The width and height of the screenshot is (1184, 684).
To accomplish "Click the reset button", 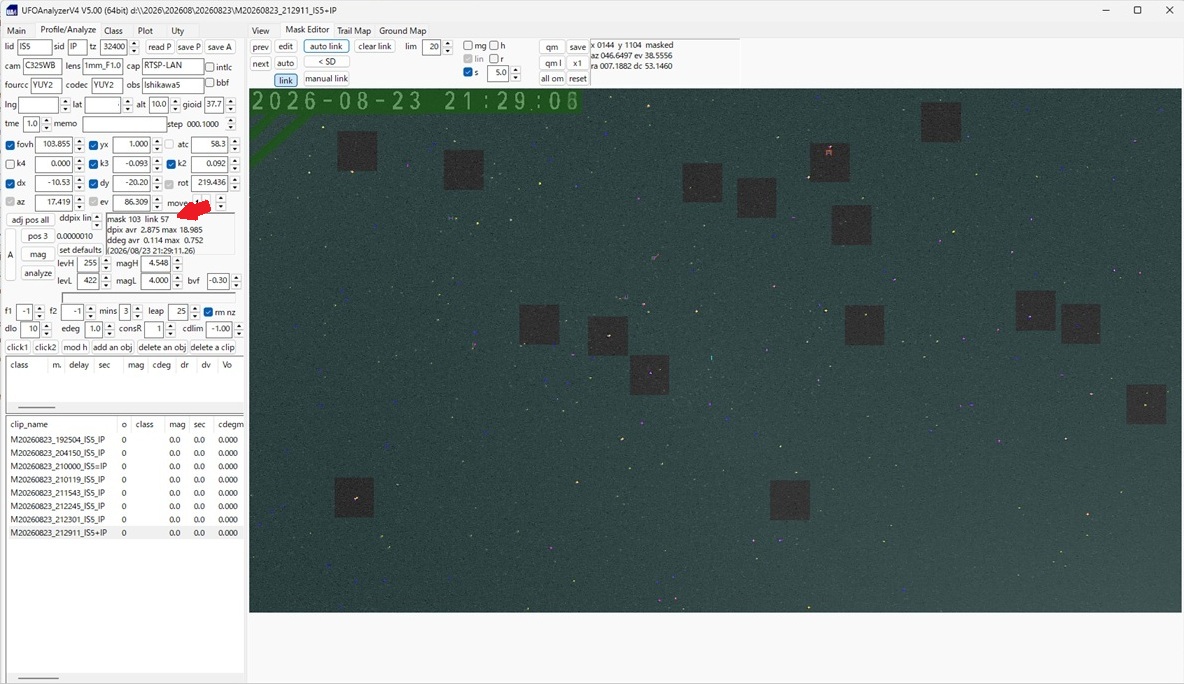I will click(578, 79).
